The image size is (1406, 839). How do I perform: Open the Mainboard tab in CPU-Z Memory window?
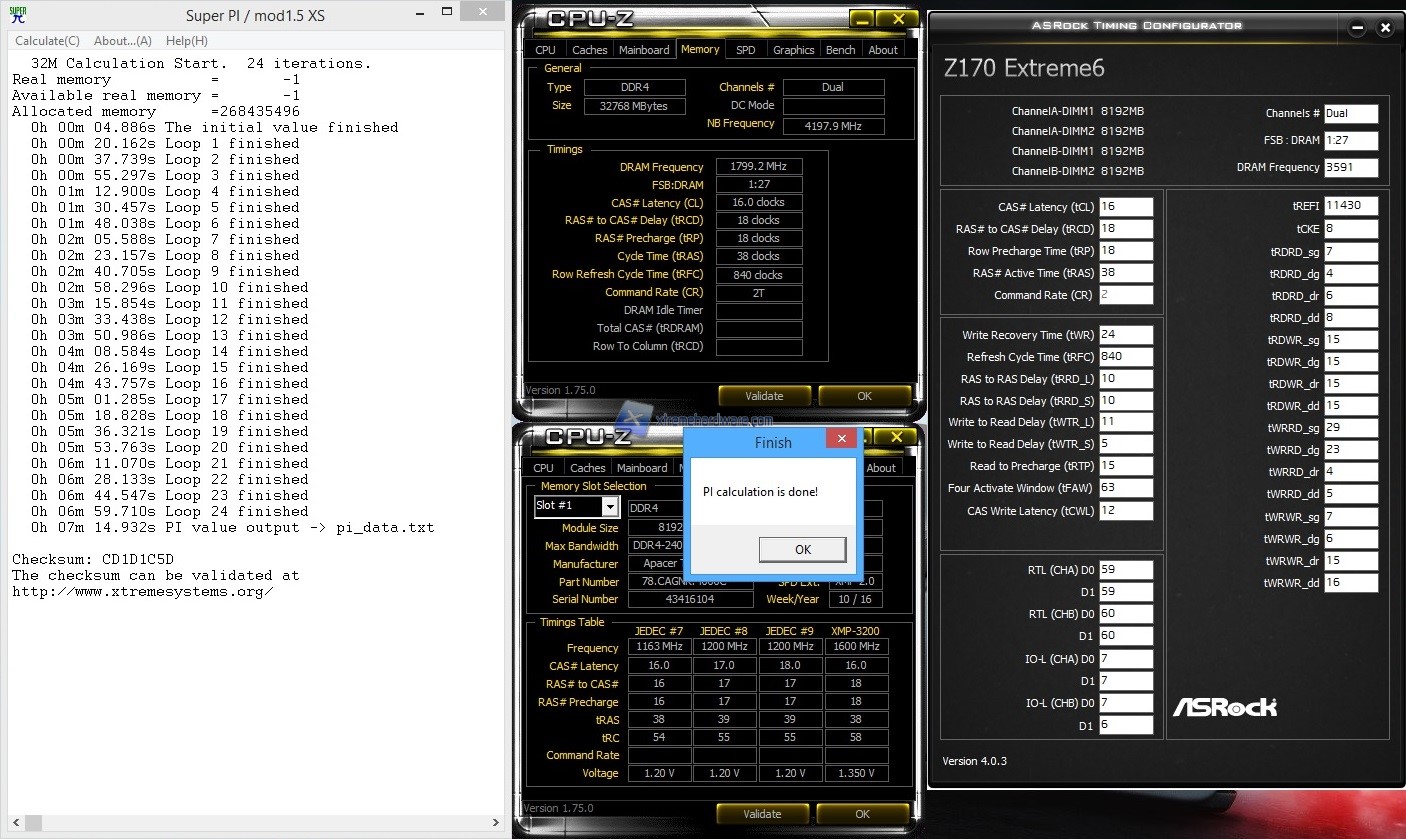(644, 50)
